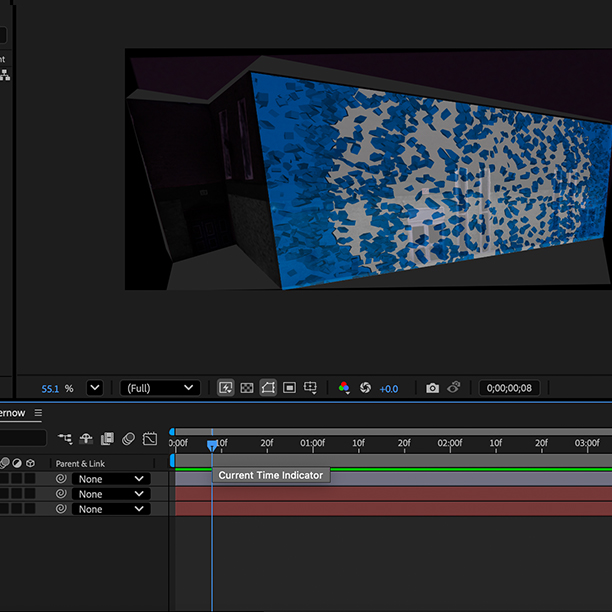The image size is (612, 612).
Task: Click the timeline layer search field
Action: (23, 438)
